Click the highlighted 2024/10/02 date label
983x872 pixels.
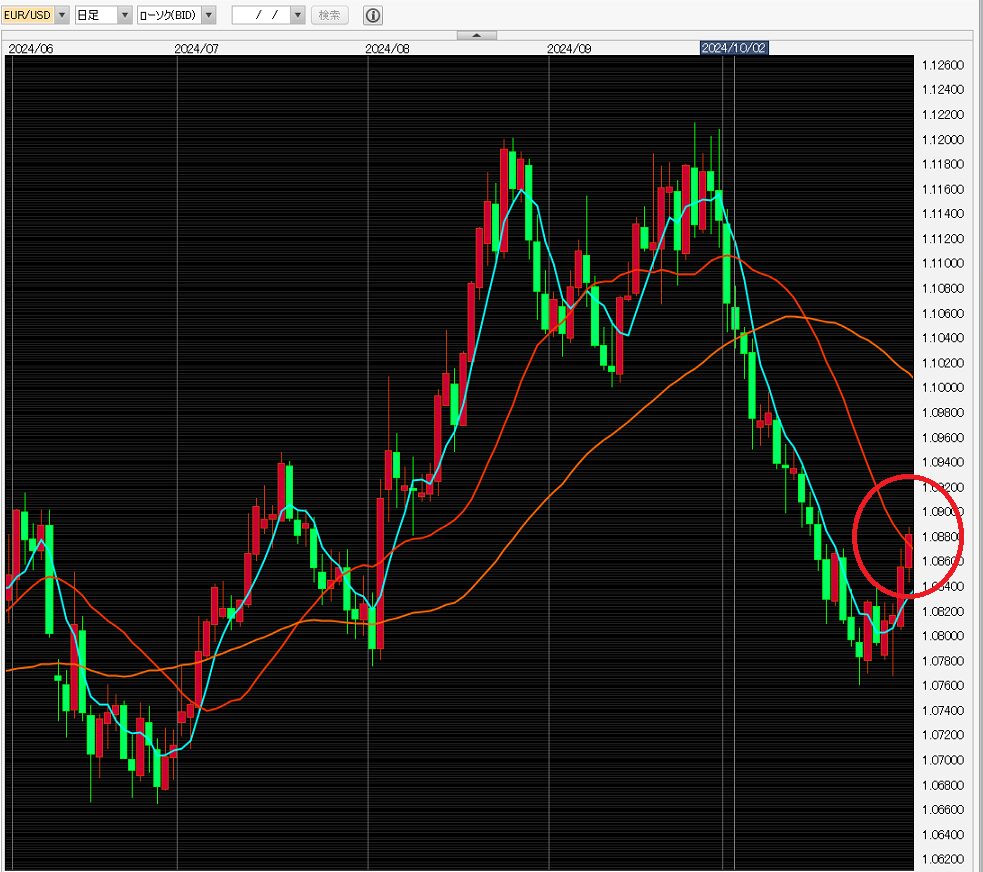coord(734,48)
